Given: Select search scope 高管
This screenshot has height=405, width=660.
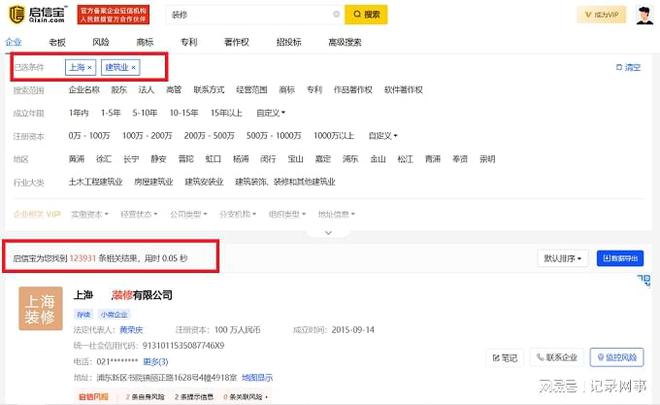Looking at the screenshot, I should pyautogui.click(x=173, y=90).
